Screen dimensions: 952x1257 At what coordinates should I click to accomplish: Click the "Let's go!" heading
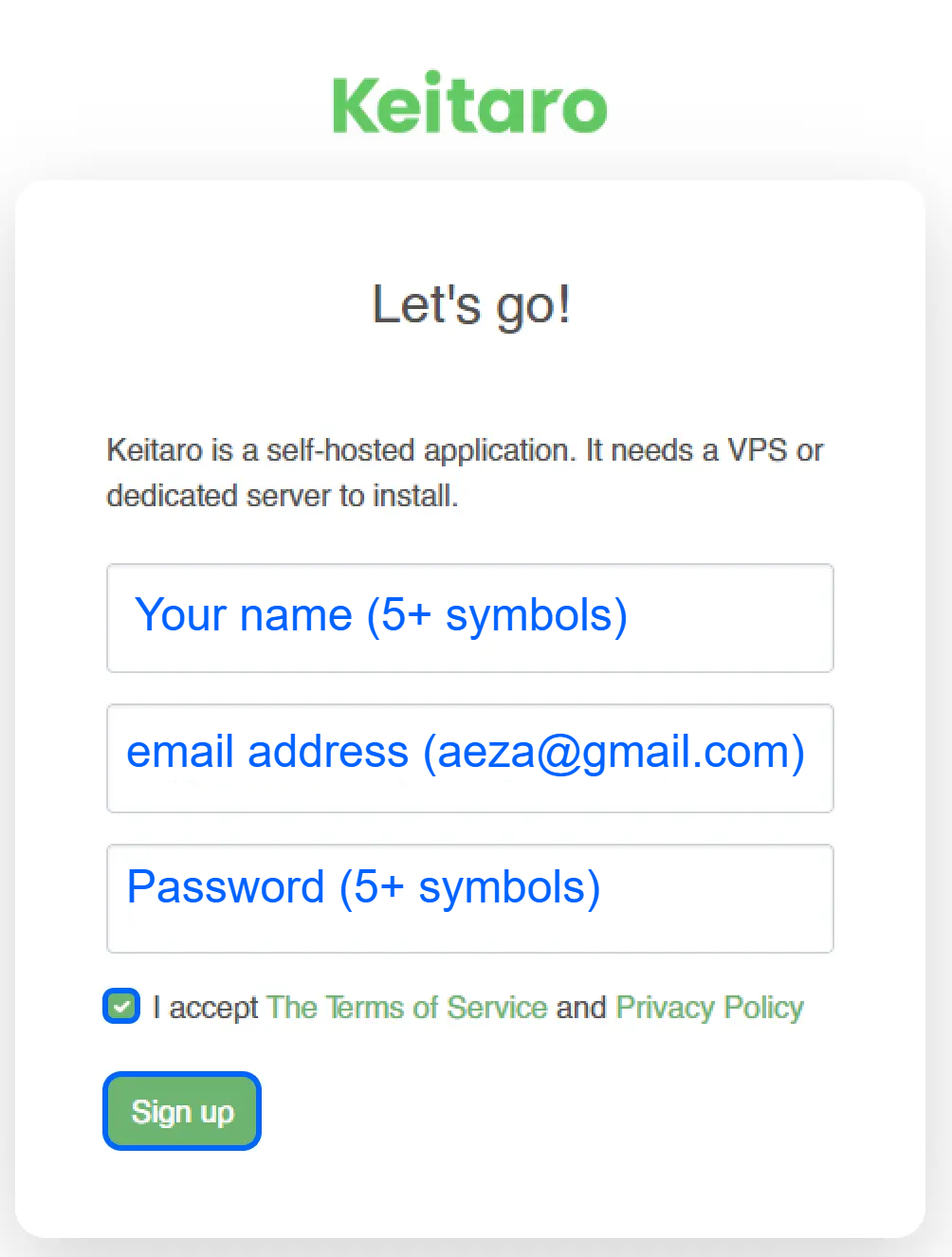click(x=471, y=305)
